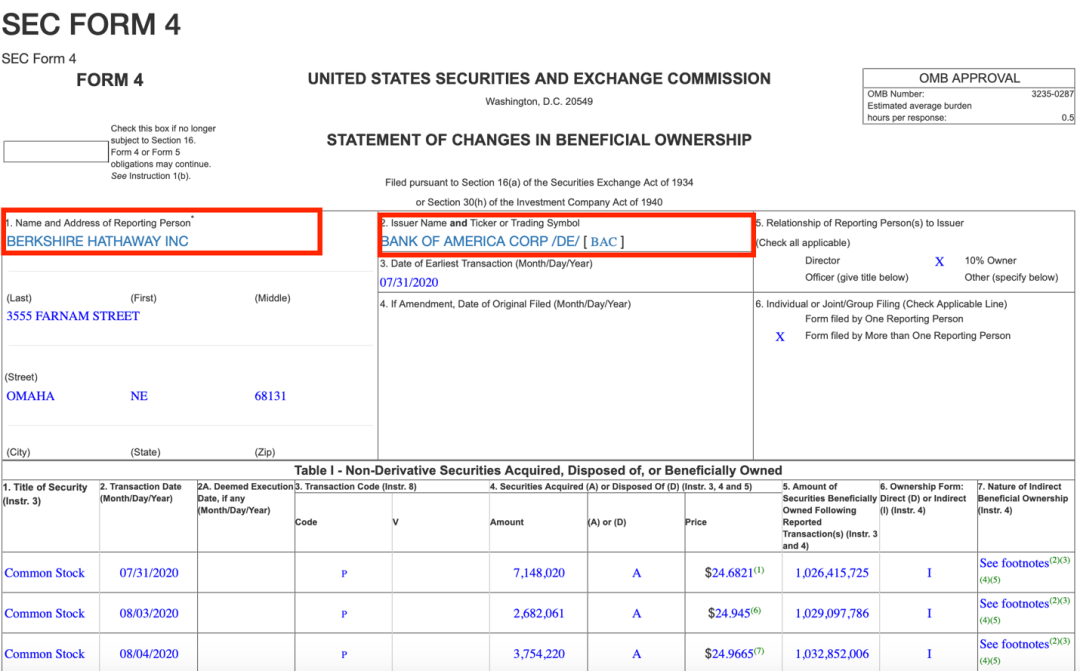Click the OMB Number 3235-0287 value

click(1053, 93)
